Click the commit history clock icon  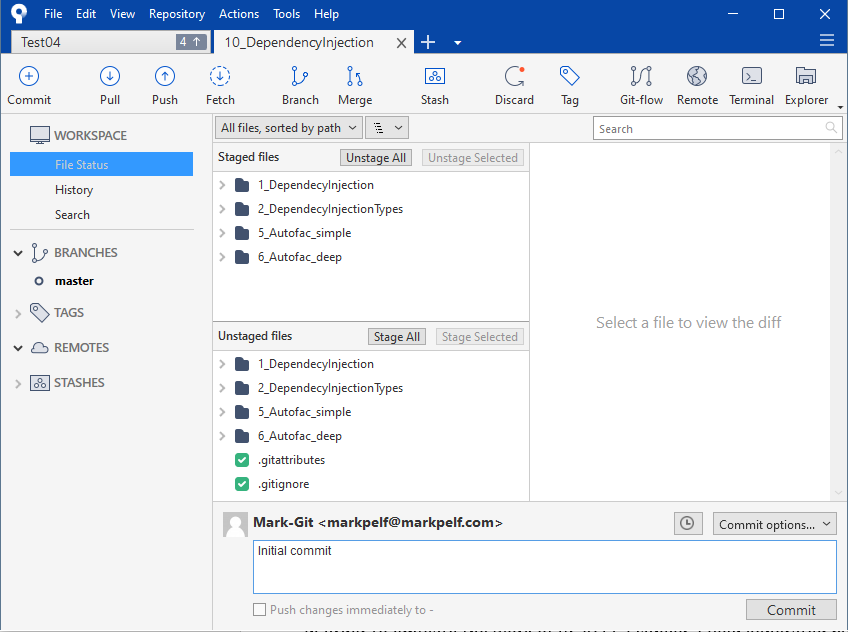click(x=687, y=523)
